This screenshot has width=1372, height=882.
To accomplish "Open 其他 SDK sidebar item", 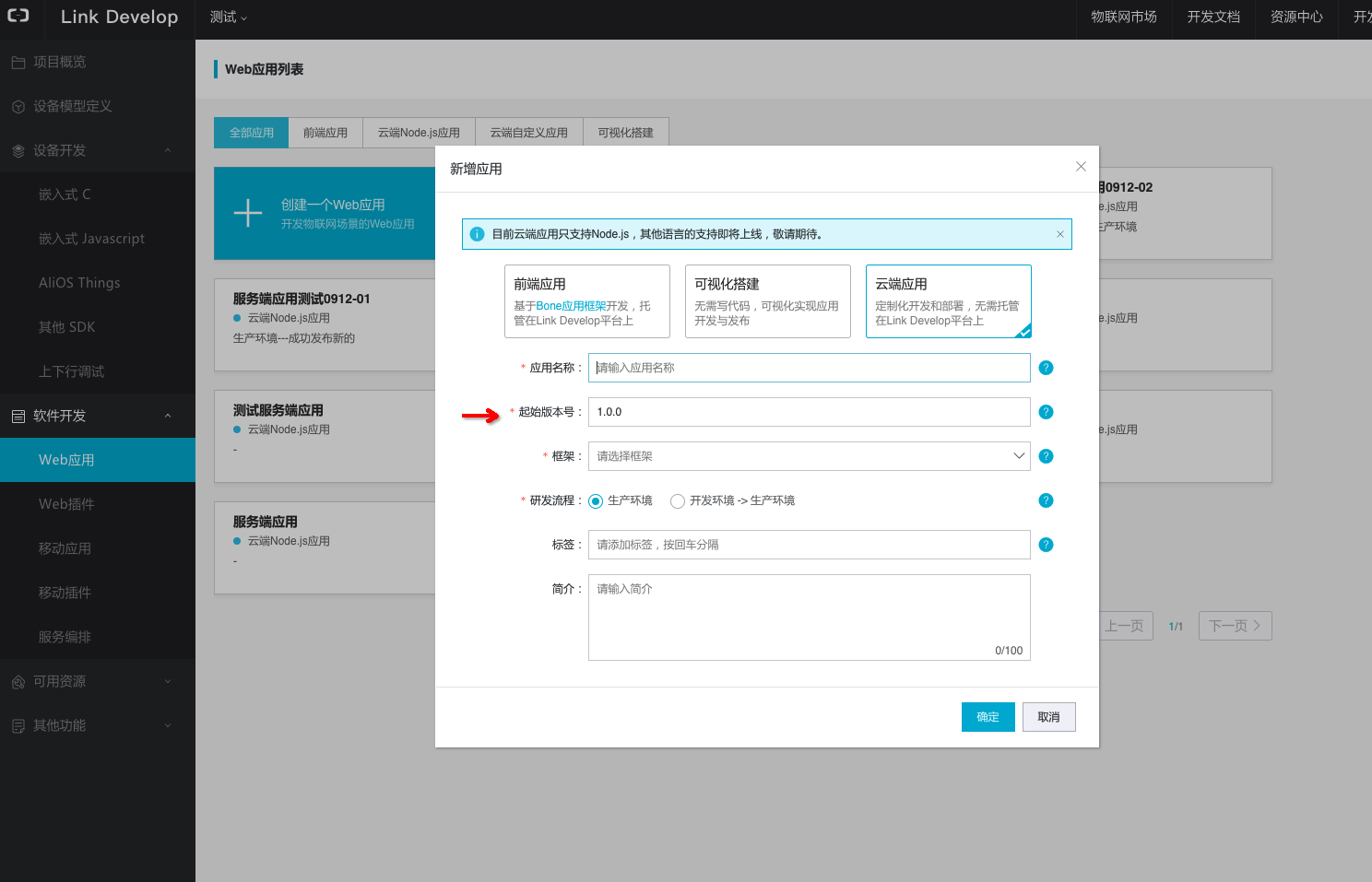I will click(x=98, y=327).
